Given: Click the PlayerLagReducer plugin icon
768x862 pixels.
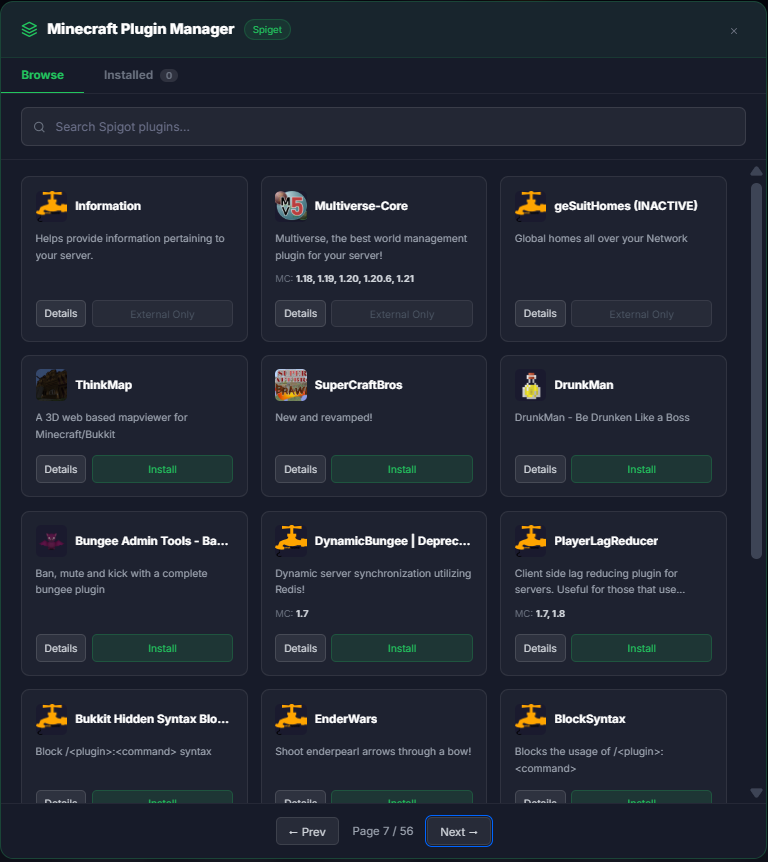Looking at the screenshot, I should [531, 541].
